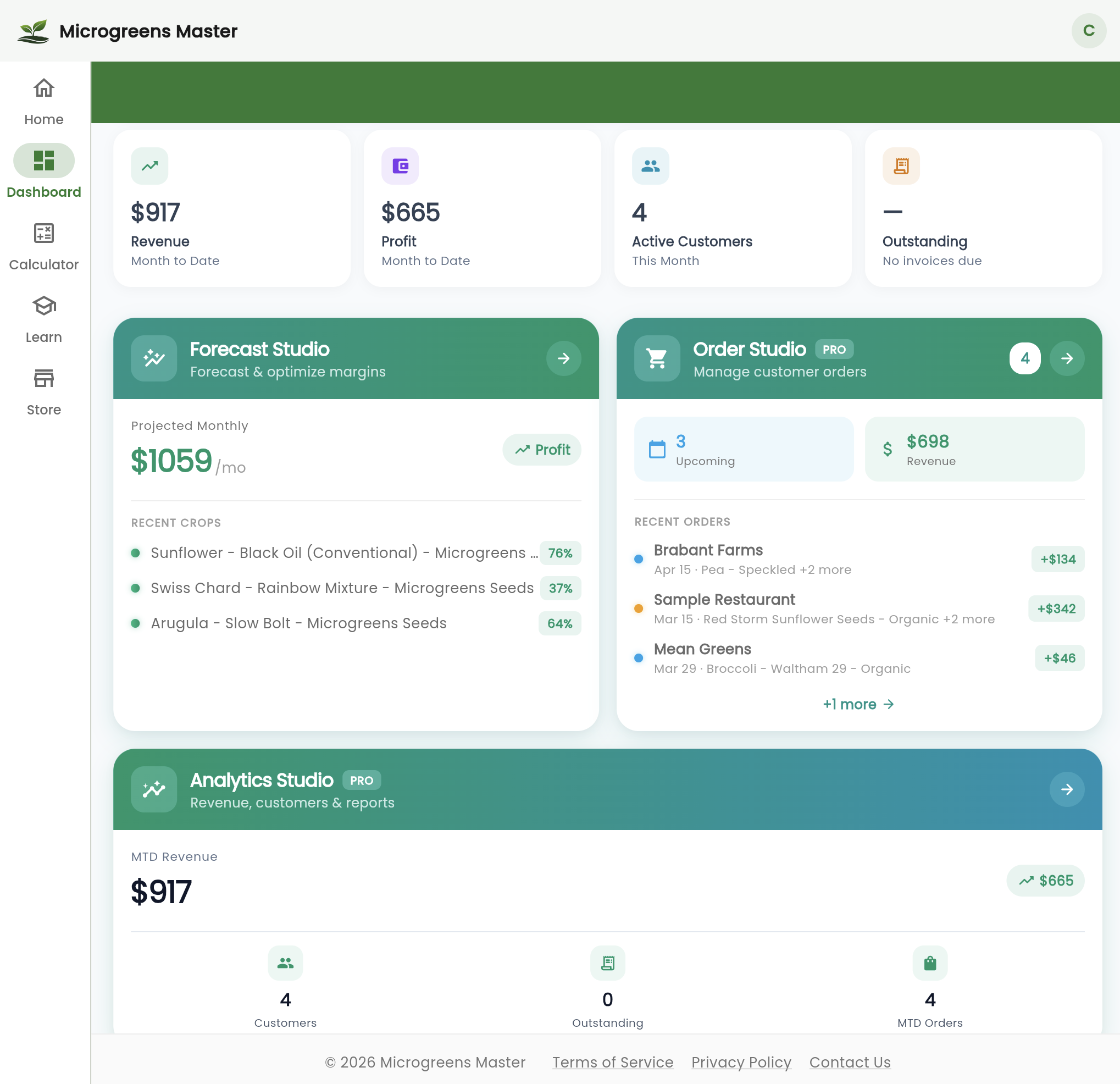Click the Outstanding invoices summary card

click(983, 208)
